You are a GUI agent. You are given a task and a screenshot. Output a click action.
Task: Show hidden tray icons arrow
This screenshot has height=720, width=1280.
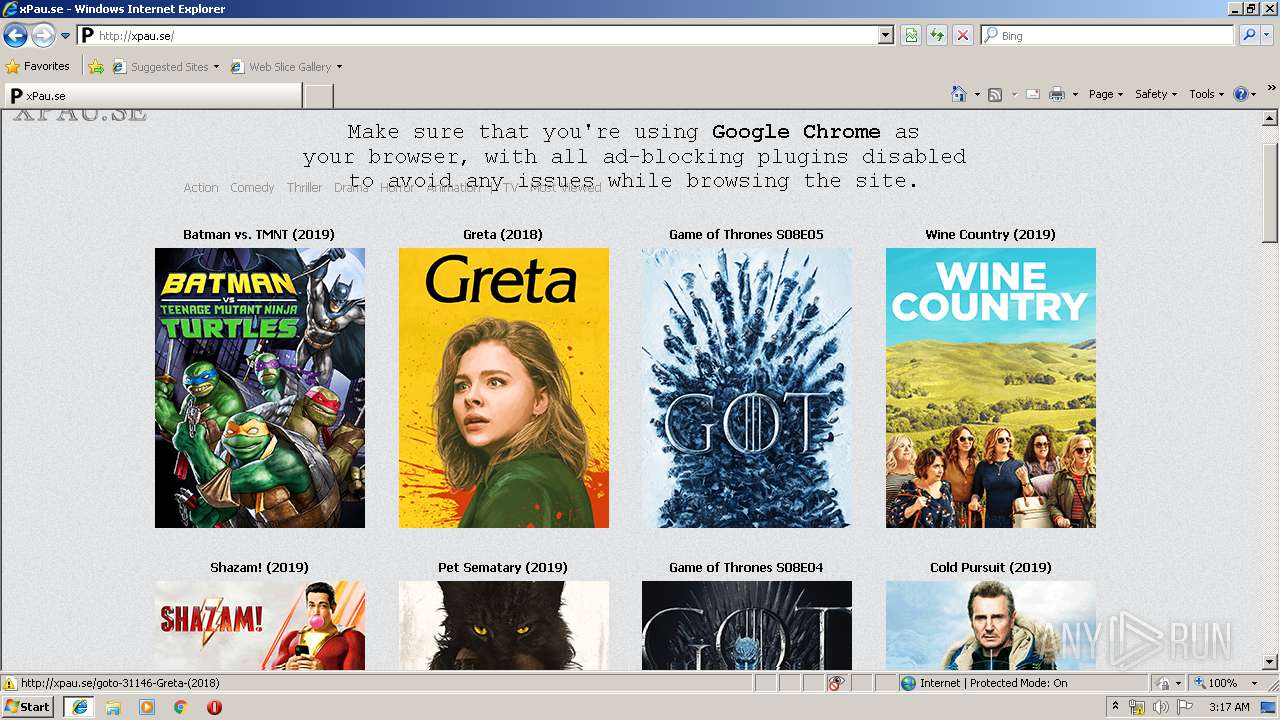pyautogui.click(x=1116, y=706)
